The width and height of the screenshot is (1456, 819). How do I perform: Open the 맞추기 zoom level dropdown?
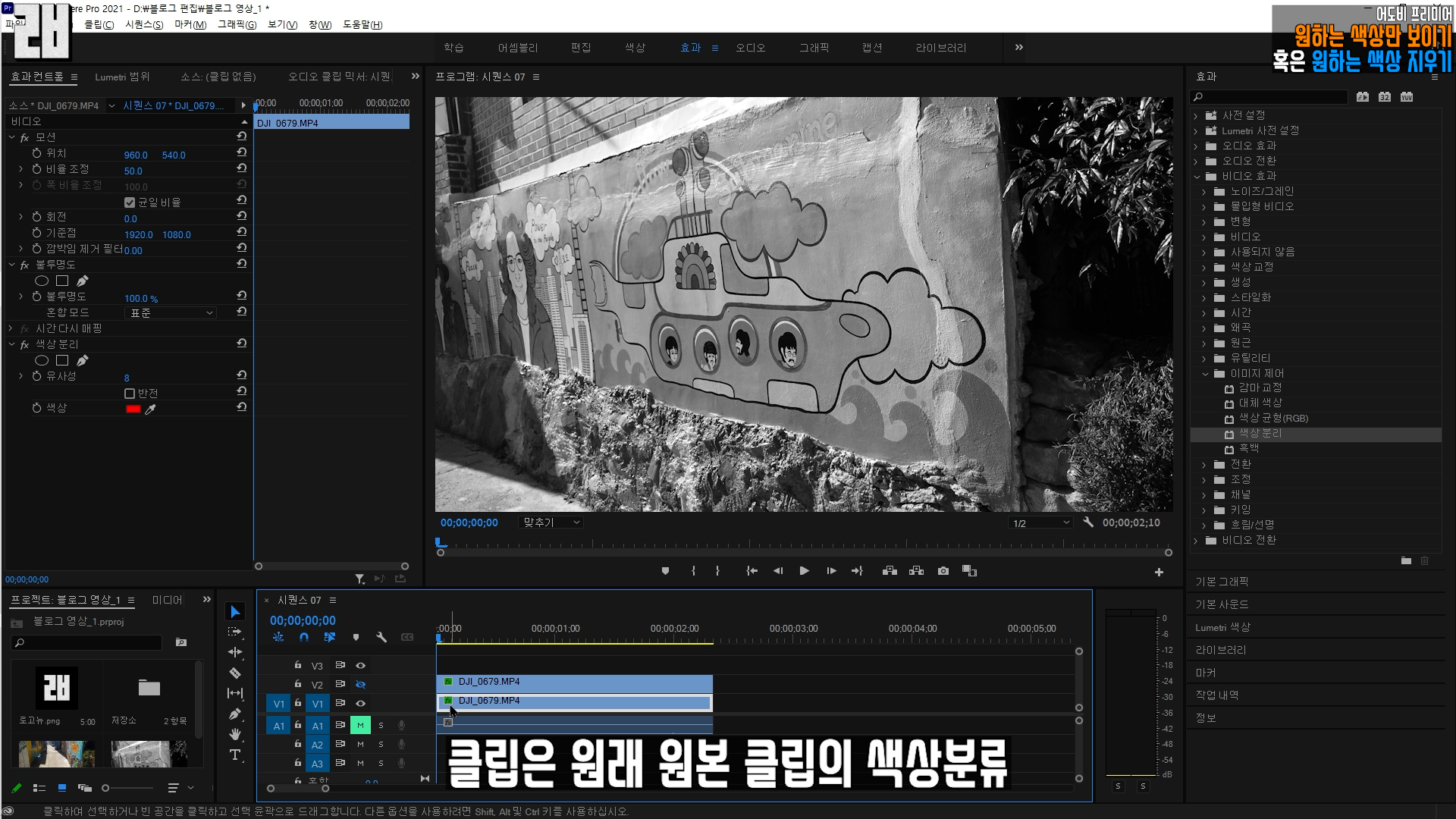[551, 522]
